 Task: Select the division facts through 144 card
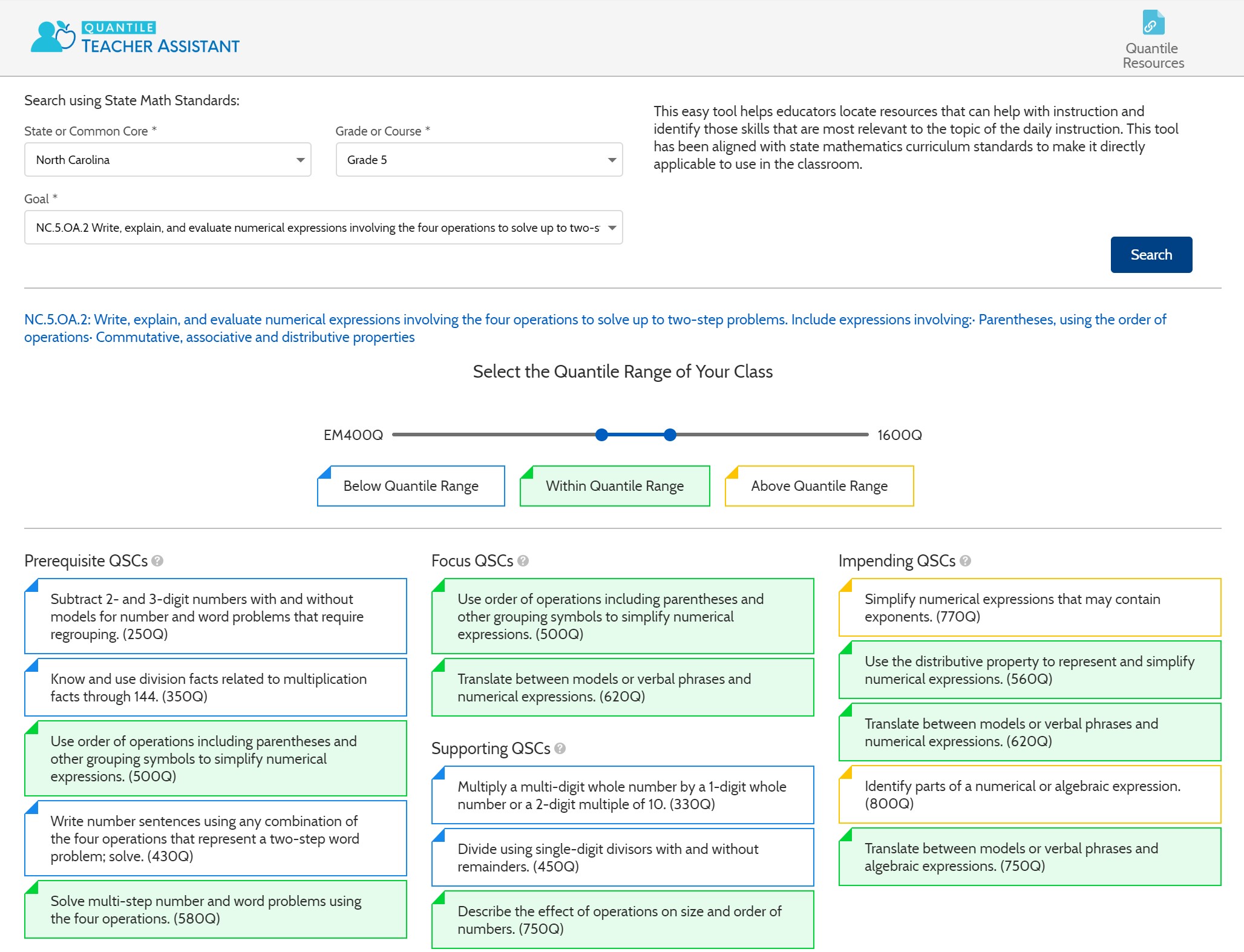click(215, 688)
